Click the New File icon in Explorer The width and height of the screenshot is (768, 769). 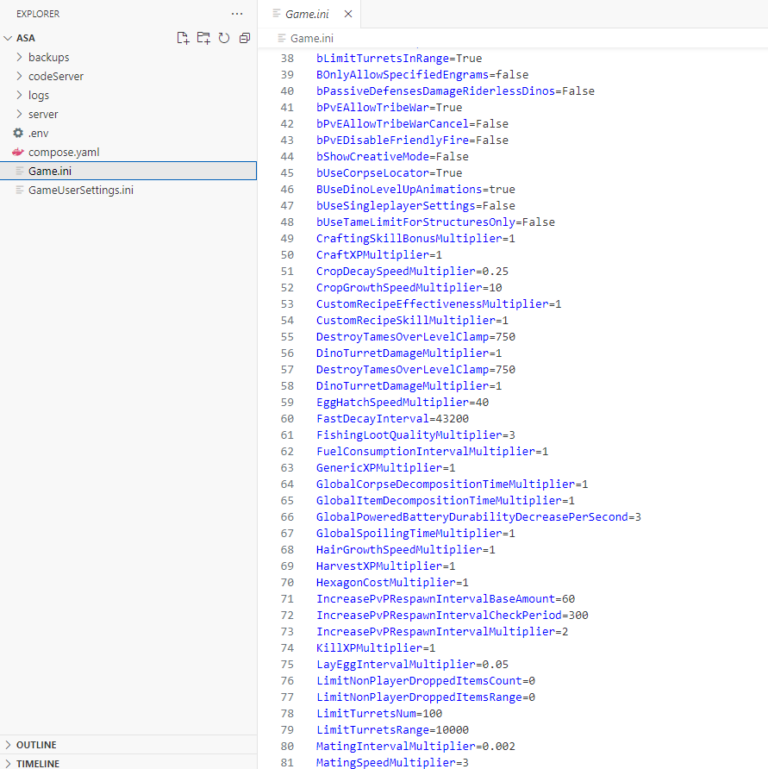182,38
